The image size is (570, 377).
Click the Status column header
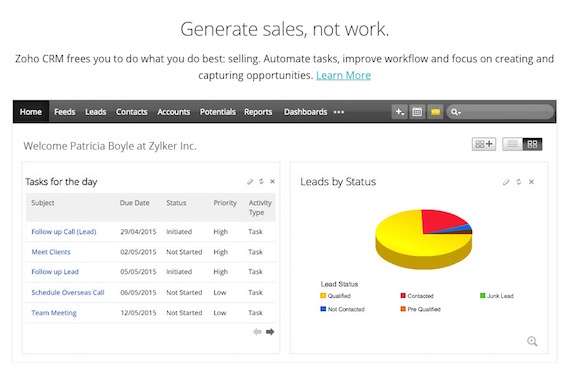(176, 203)
